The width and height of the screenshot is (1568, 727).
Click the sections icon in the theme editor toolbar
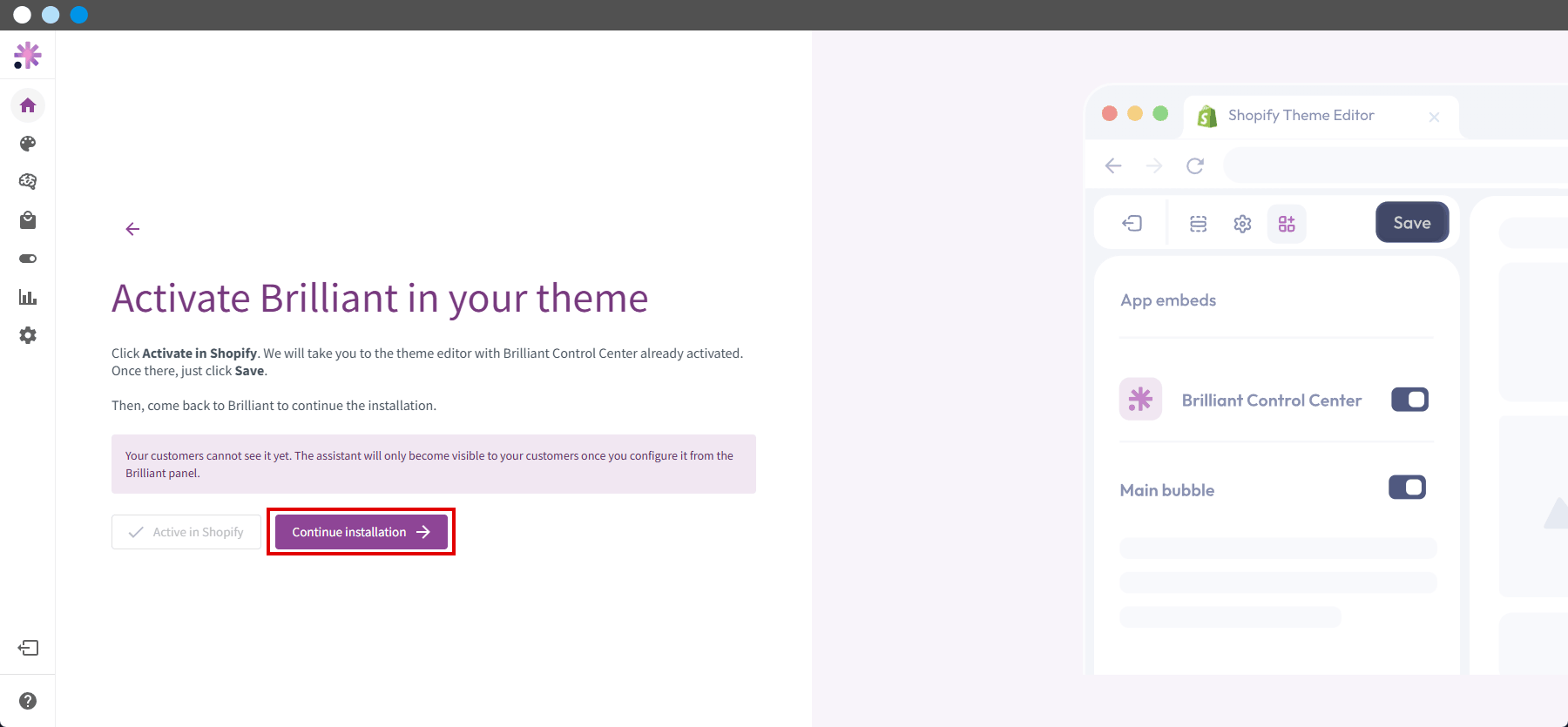click(x=1199, y=224)
